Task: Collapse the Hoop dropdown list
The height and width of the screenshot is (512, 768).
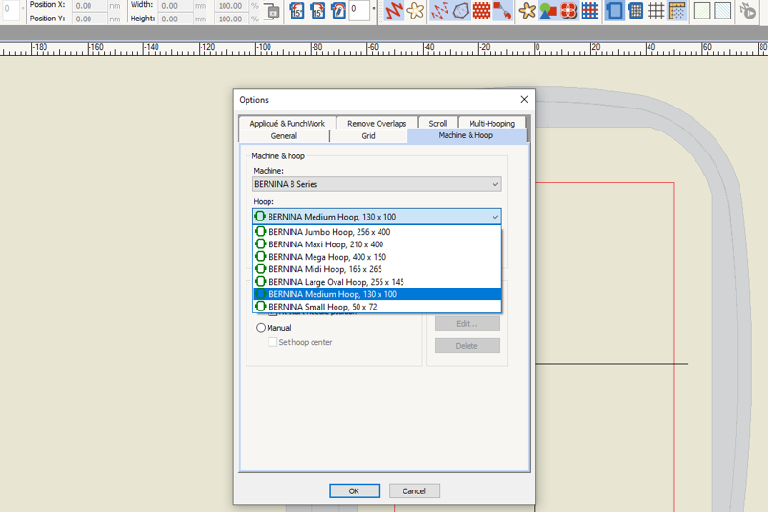Action: point(494,217)
